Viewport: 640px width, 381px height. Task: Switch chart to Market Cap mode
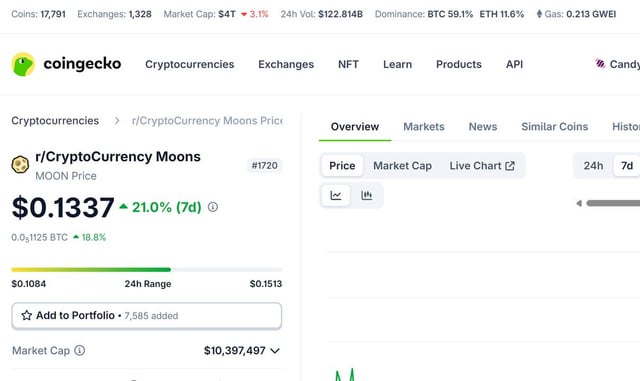(402, 166)
